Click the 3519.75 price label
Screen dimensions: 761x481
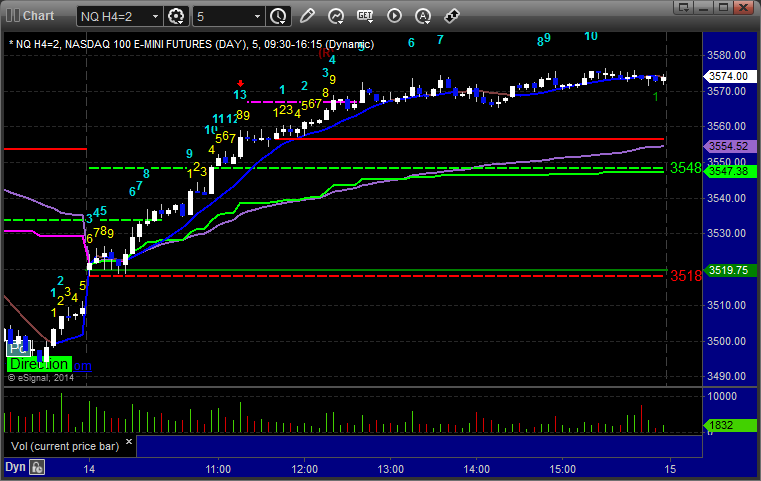pyautogui.click(x=729, y=270)
